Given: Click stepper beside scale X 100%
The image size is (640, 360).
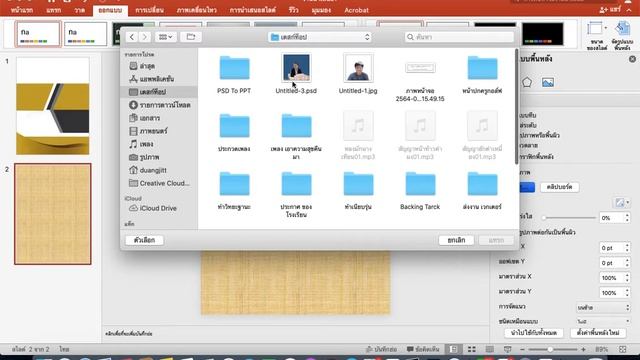Looking at the screenshot, I should click(x=627, y=278).
